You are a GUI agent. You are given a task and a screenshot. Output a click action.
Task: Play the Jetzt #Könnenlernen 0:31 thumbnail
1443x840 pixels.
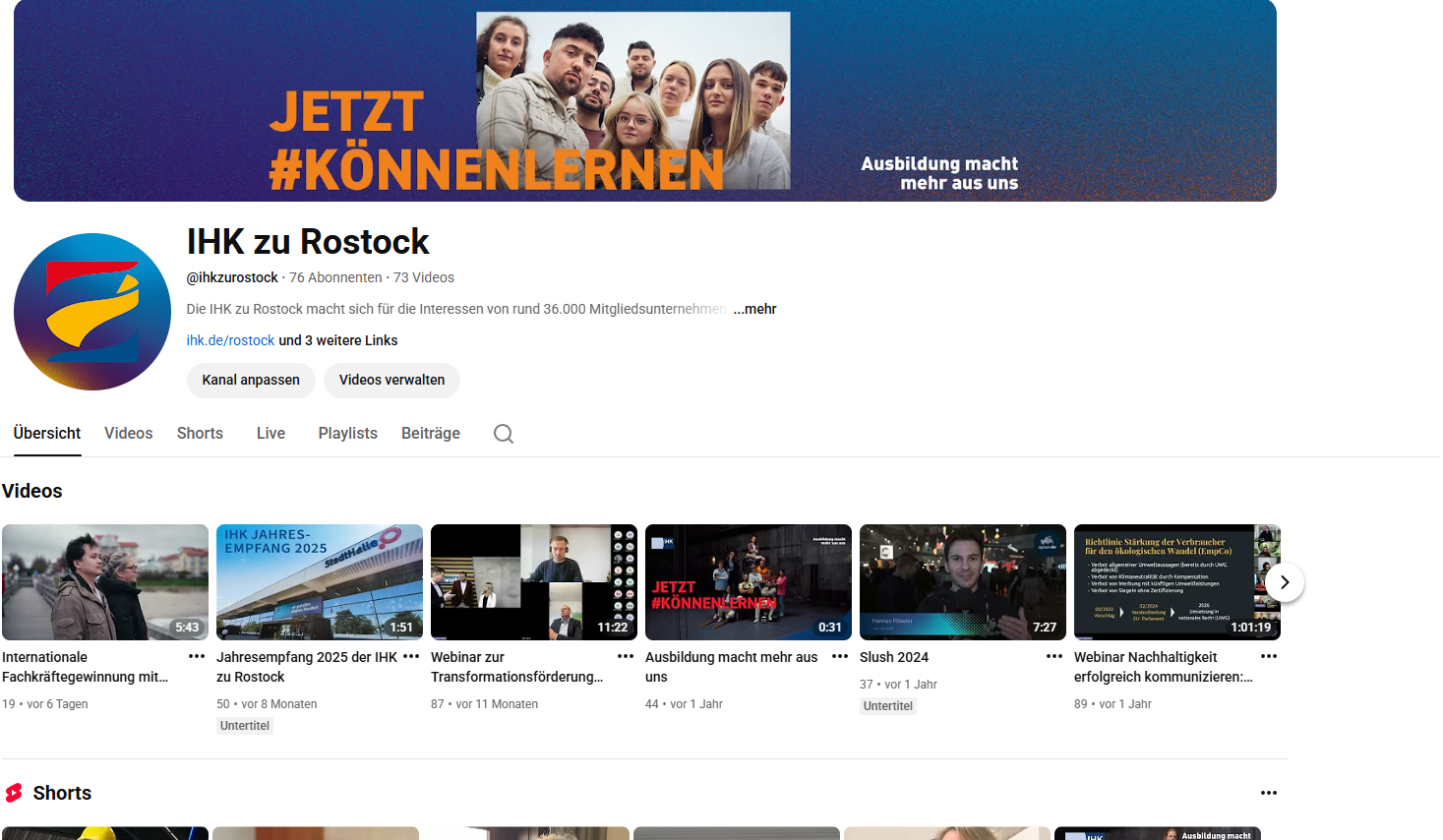coord(749,582)
